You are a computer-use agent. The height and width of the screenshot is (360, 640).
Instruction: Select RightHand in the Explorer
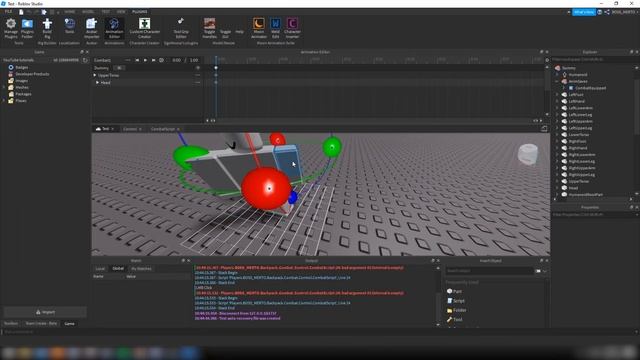click(578, 148)
